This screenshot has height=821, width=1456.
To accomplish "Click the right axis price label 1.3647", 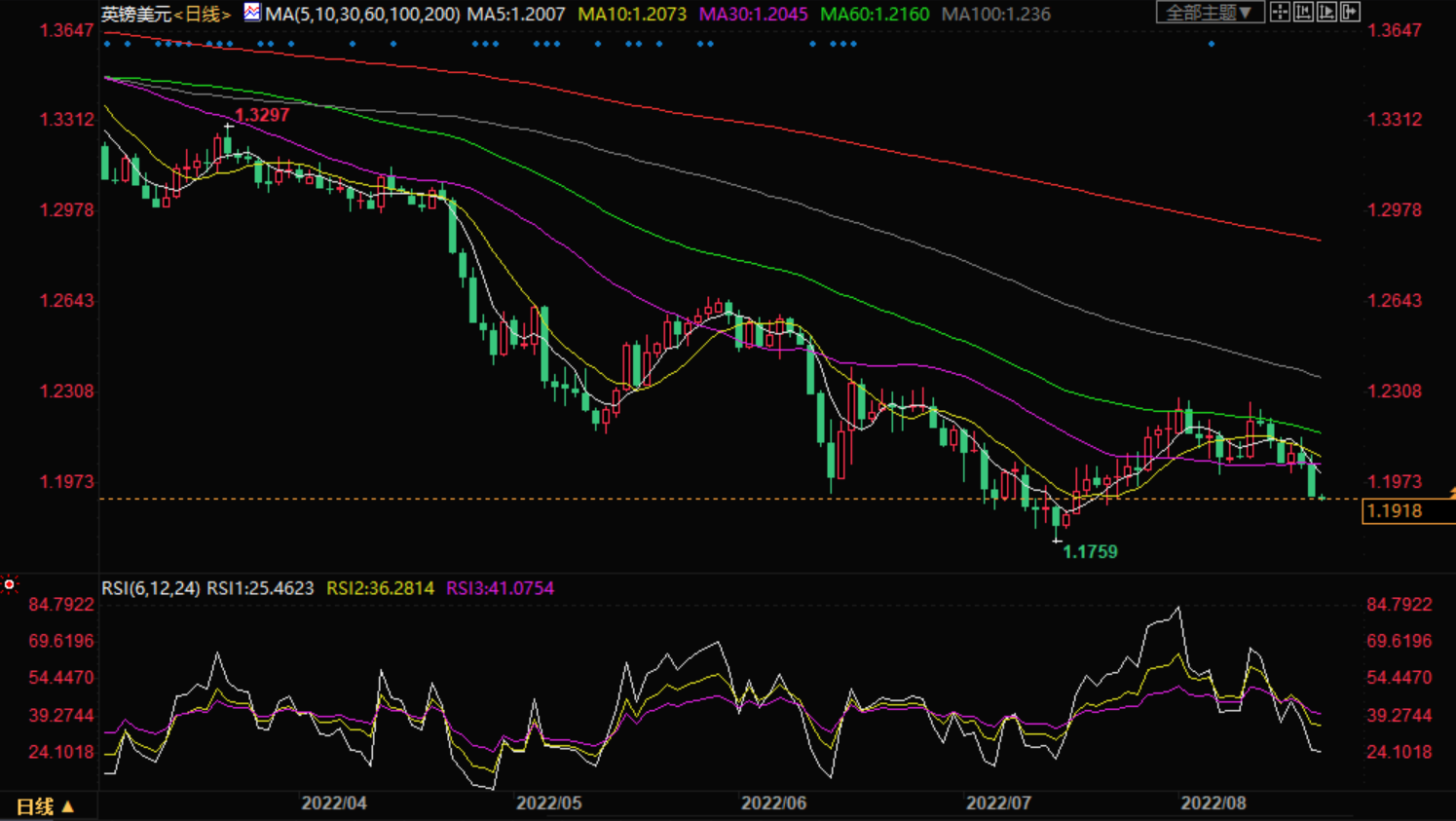I will point(1395,30).
